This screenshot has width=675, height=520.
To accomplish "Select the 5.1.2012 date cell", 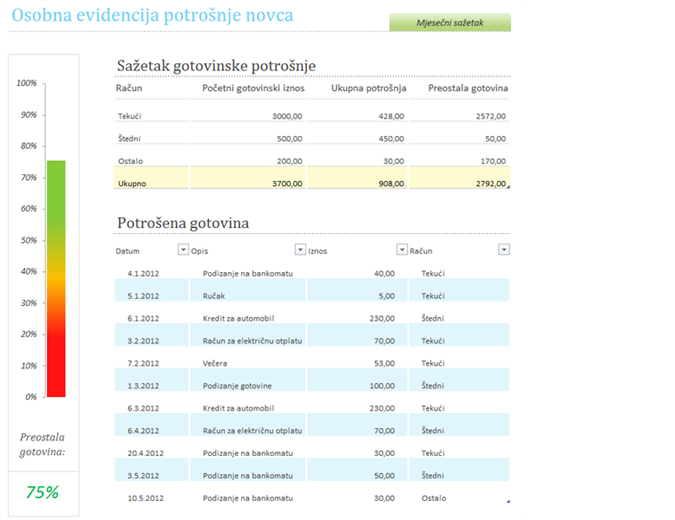I will point(143,296).
